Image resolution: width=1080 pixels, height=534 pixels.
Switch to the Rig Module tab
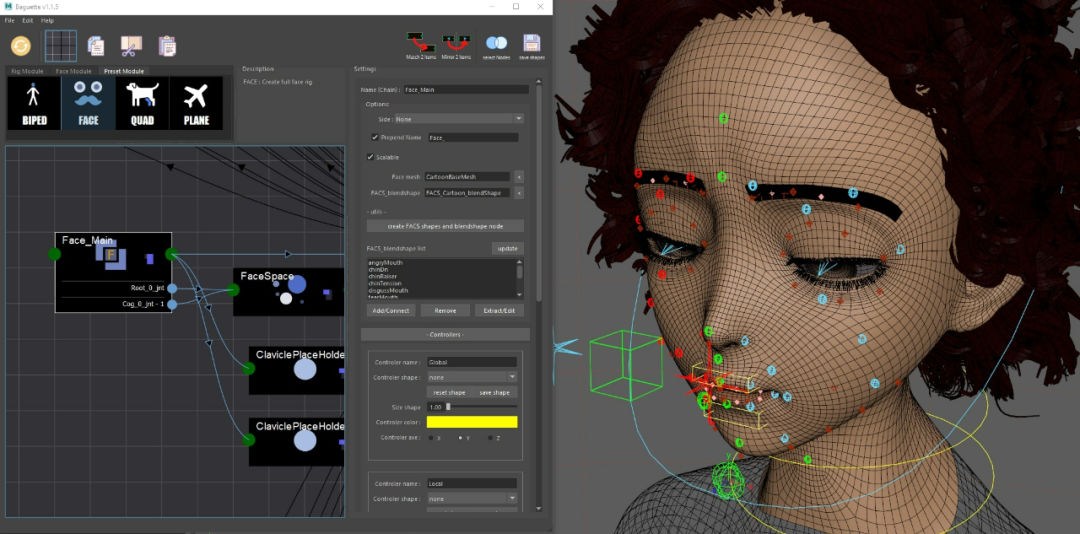point(27,72)
